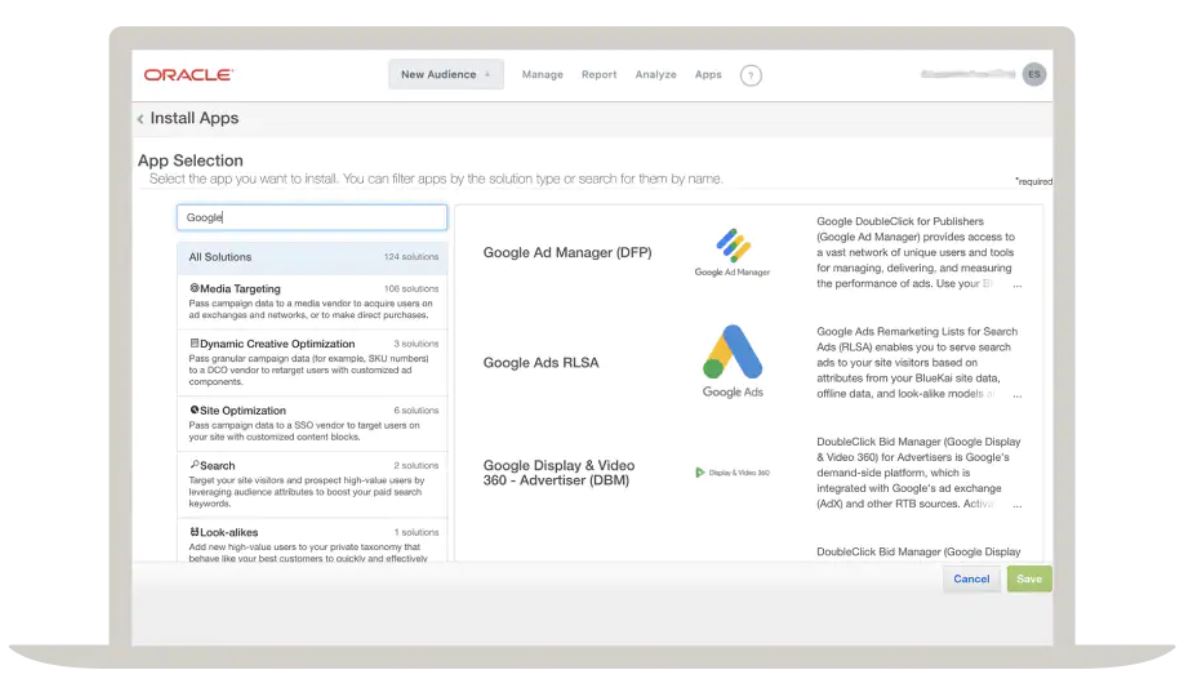Open the New Audience dropdown
Screen dimensions: 1198x680
pyautogui.click(x=445, y=74)
